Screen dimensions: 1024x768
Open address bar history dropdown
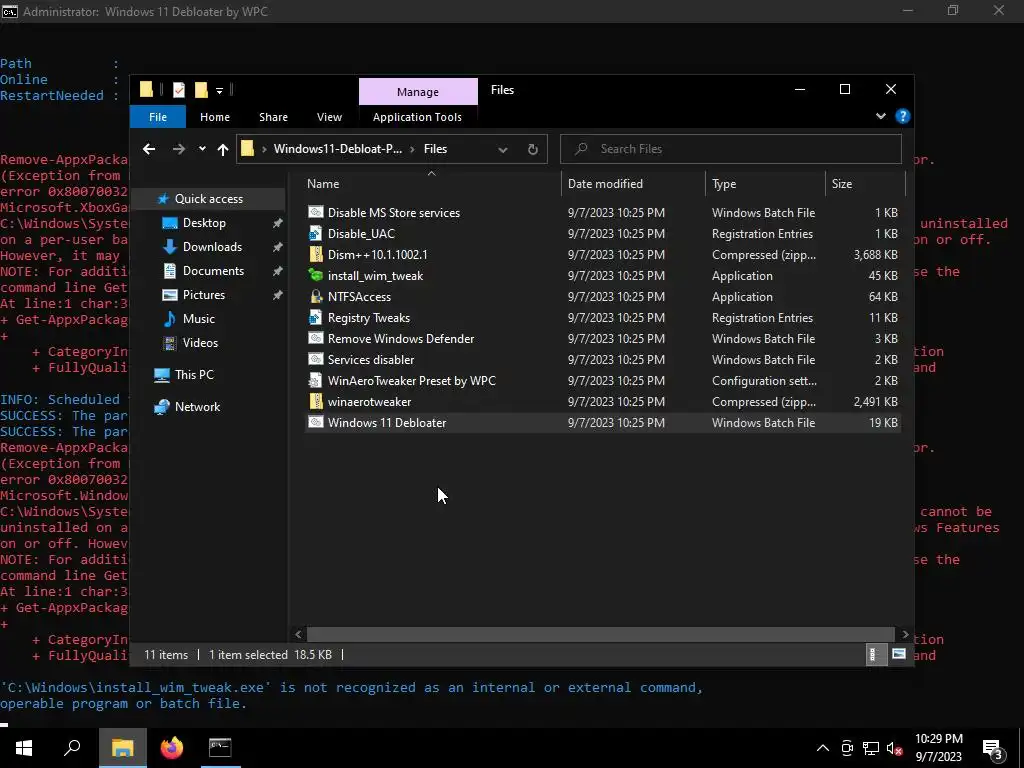click(502, 150)
